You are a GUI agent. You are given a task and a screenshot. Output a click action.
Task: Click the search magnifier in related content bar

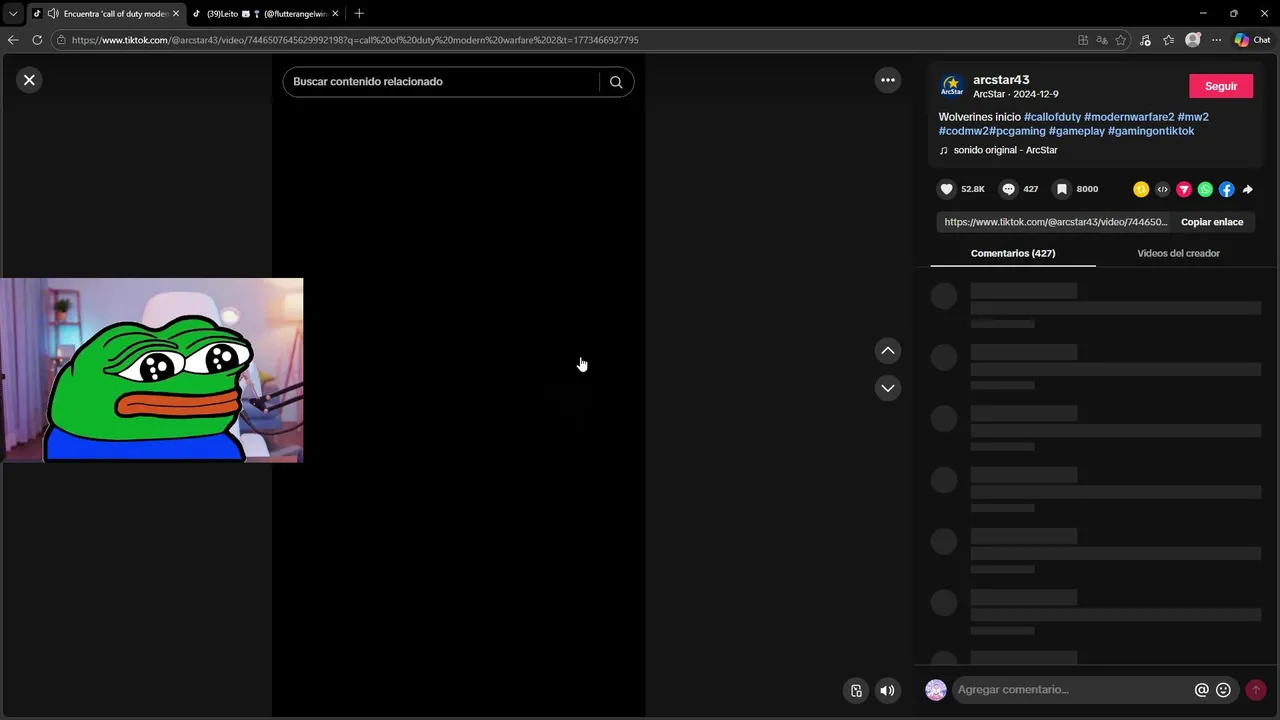point(616,82)
